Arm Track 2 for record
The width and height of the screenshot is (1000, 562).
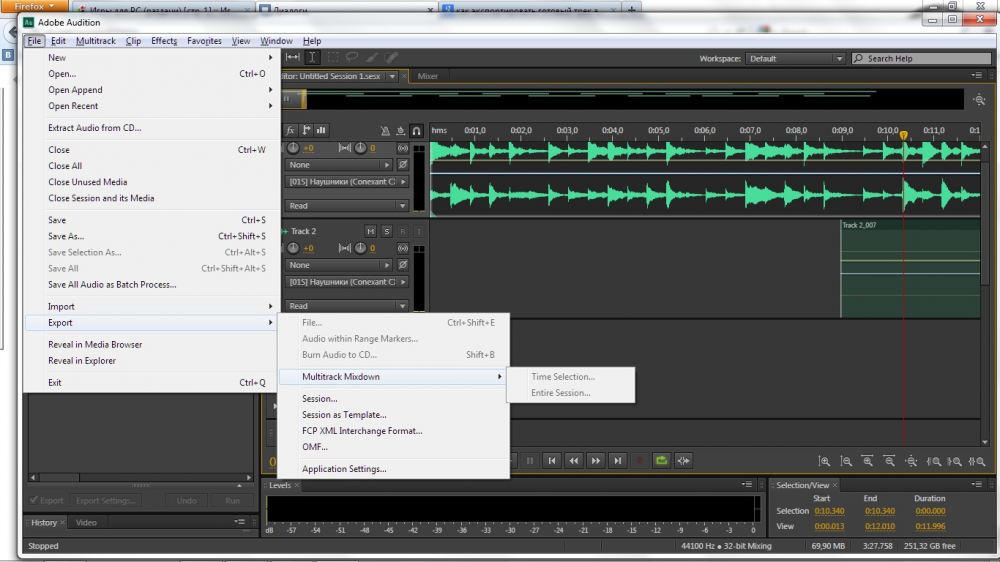pyautogui.click(x=402, y=231)
